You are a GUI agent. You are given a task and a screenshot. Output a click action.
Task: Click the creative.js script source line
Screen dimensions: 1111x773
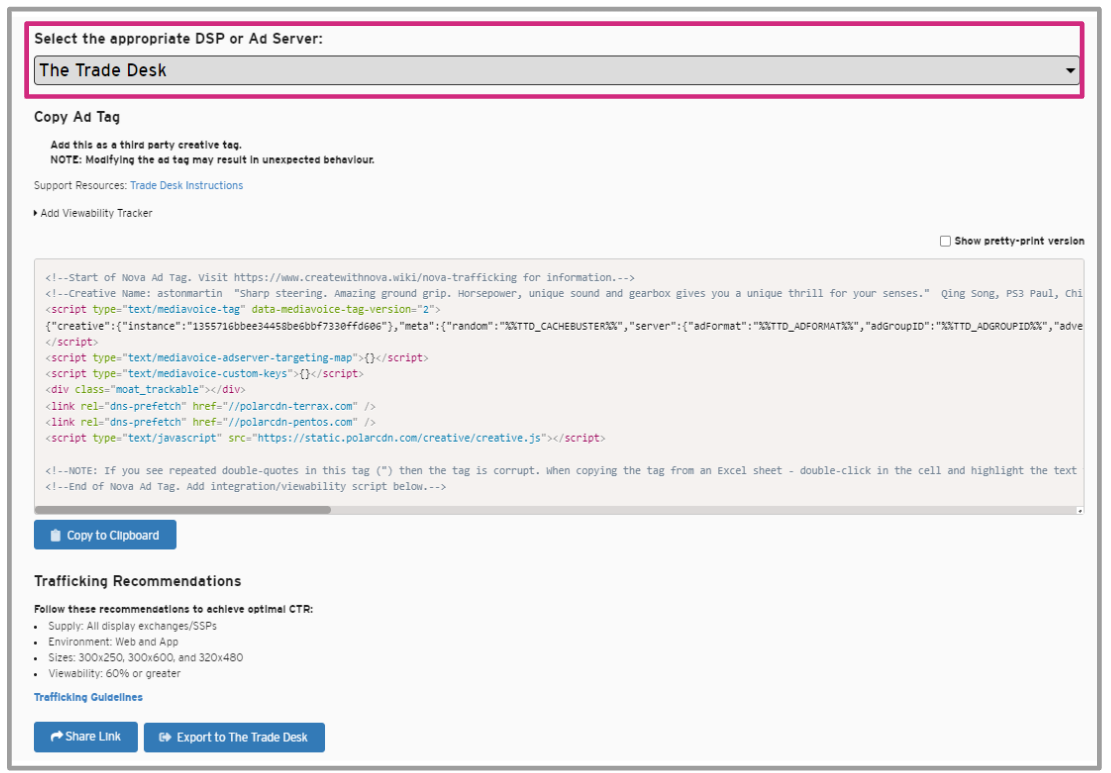(325, 438)
